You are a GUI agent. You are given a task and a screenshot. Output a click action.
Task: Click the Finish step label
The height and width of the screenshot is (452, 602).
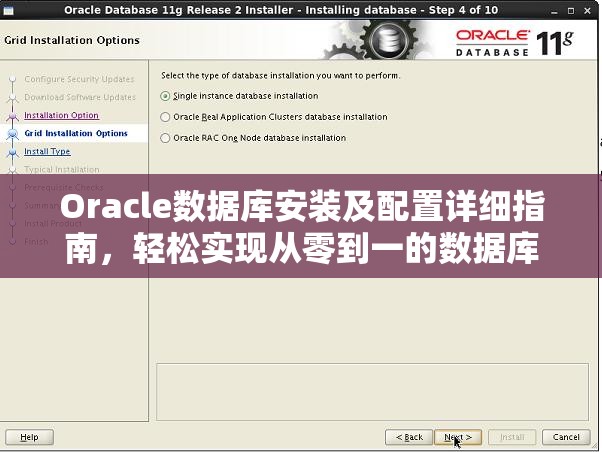click(x=36, y=242)
